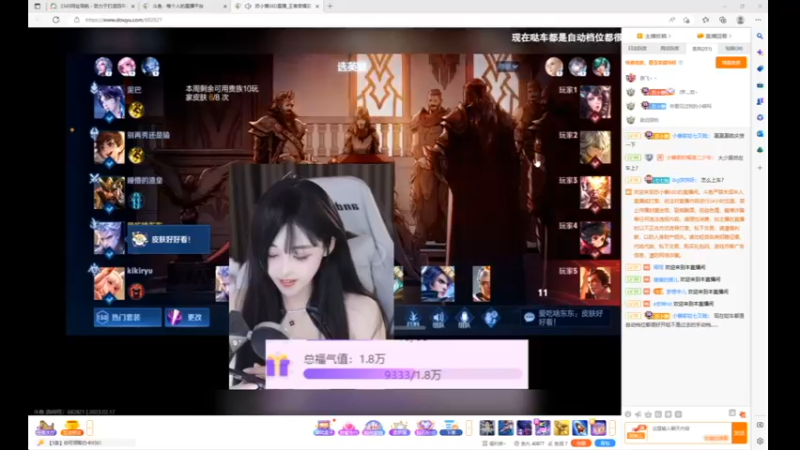Select player kikiryu avatar
The width and height of the screenshot is (800, 450).
click(x=109, y=283)
